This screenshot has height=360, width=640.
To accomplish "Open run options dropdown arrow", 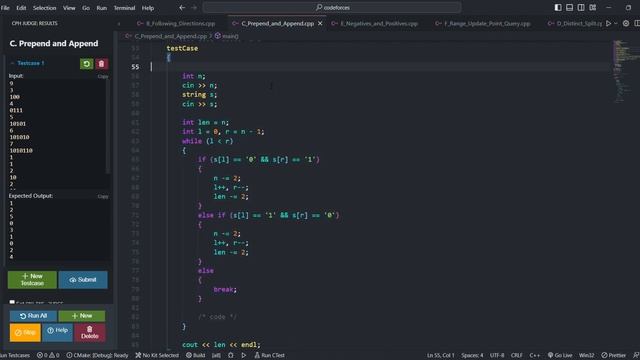I will 616,24.
